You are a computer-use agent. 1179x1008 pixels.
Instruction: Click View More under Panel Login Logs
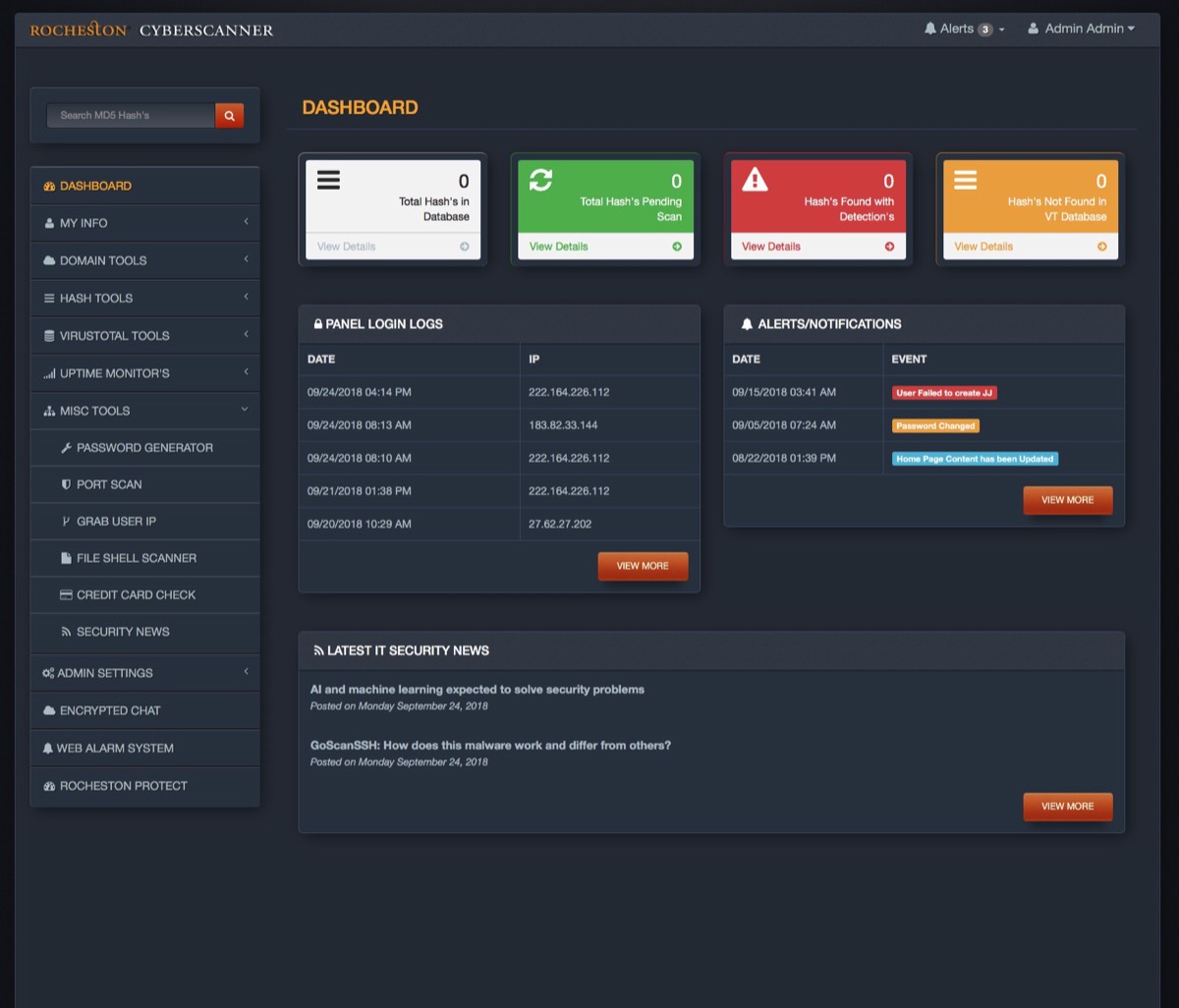643,566
